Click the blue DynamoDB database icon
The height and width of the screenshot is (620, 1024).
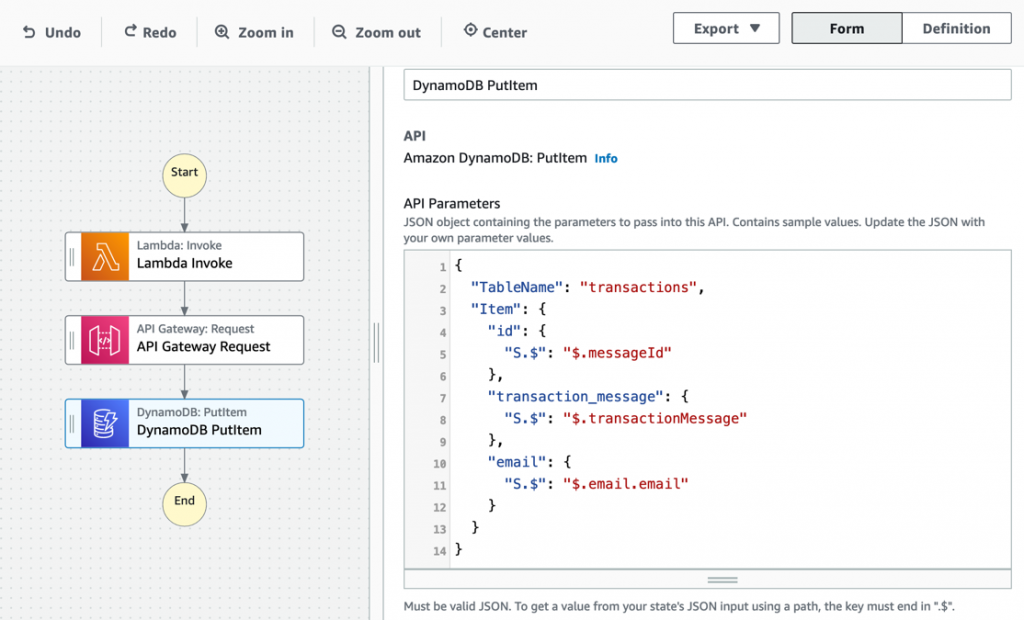coord(105,423)
